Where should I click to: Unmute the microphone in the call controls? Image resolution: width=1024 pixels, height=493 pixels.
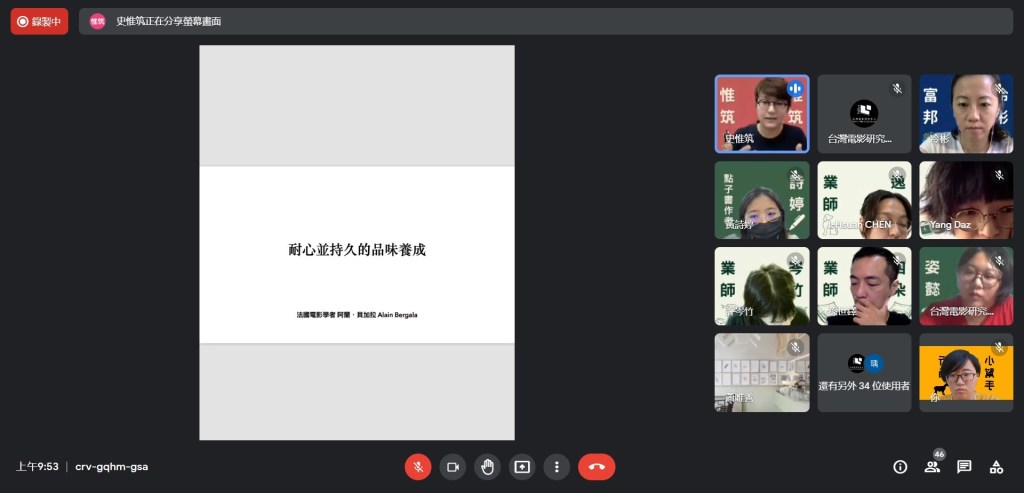click(x=418, y=466)
